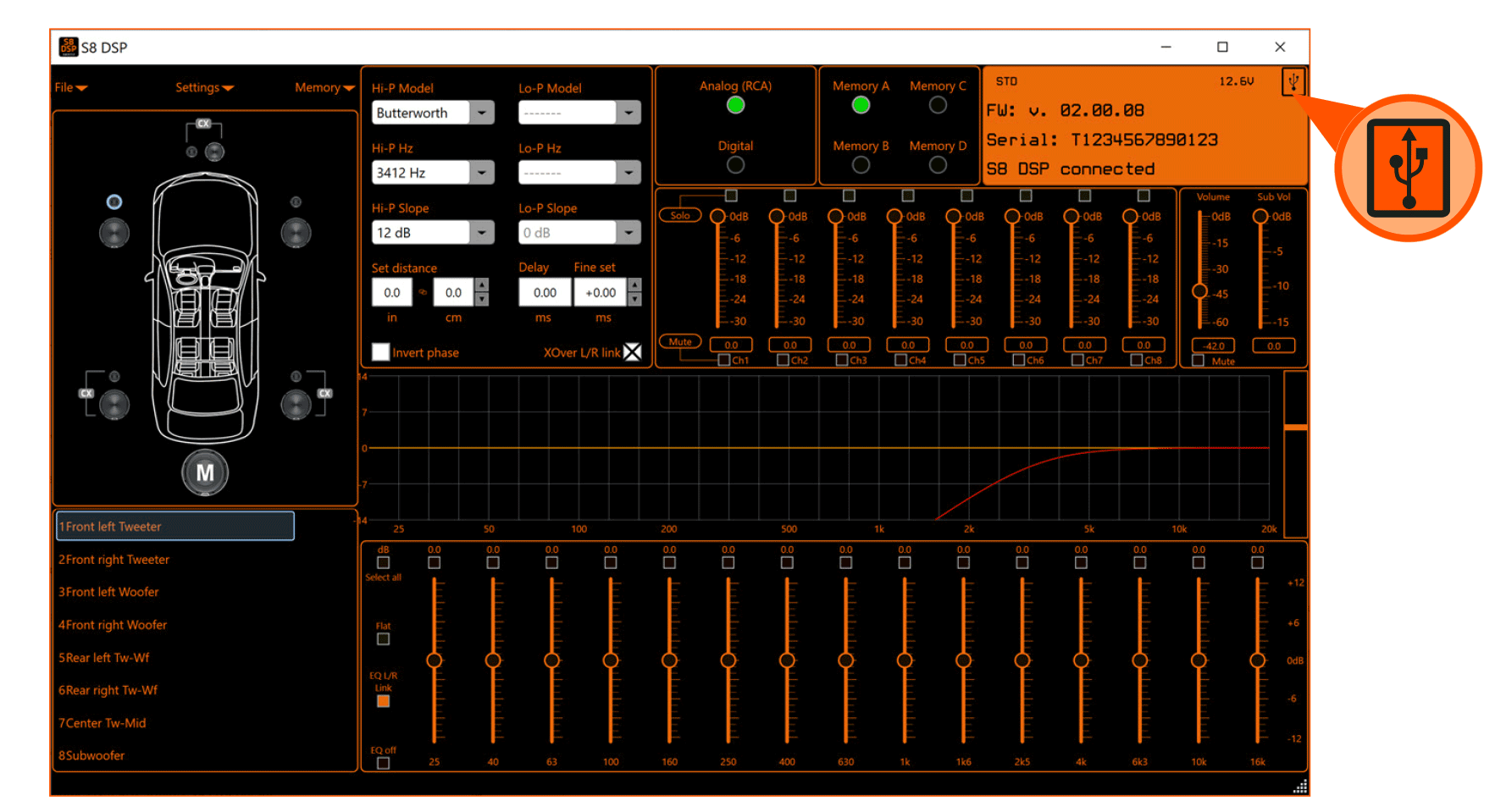This screenshot has width=1495, height=812.
Task: Toggle the XOver L/R link checkbox
Action: pyautogui.click(x=632, y=351)
